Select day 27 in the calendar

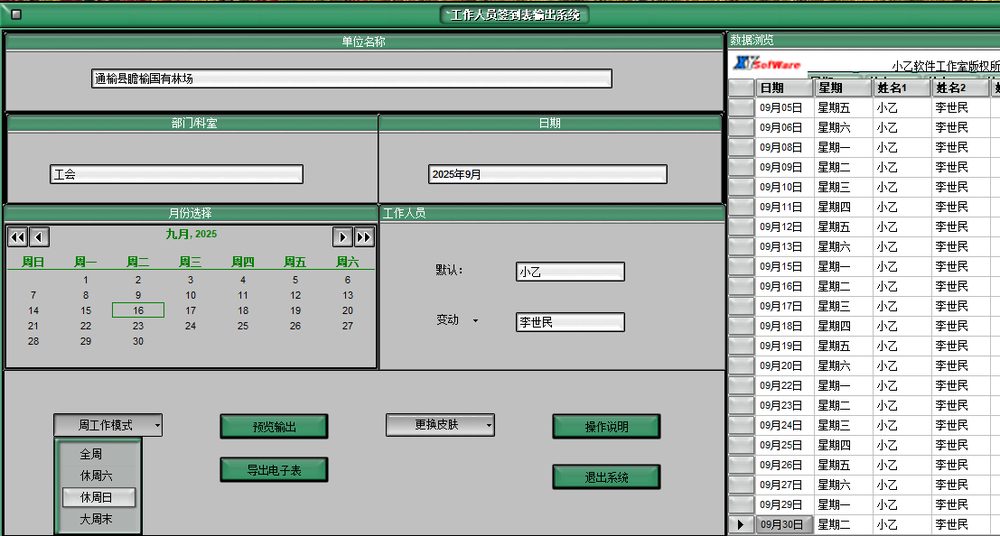point(348,326)
